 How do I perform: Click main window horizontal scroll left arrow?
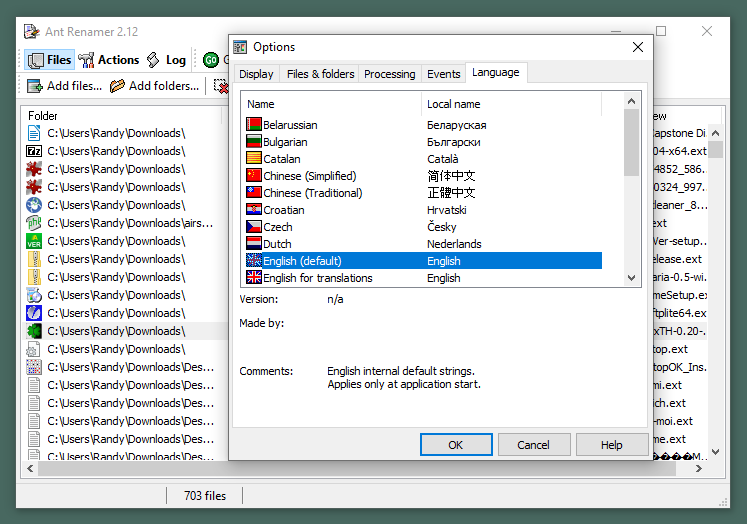[x=30, y=469]
